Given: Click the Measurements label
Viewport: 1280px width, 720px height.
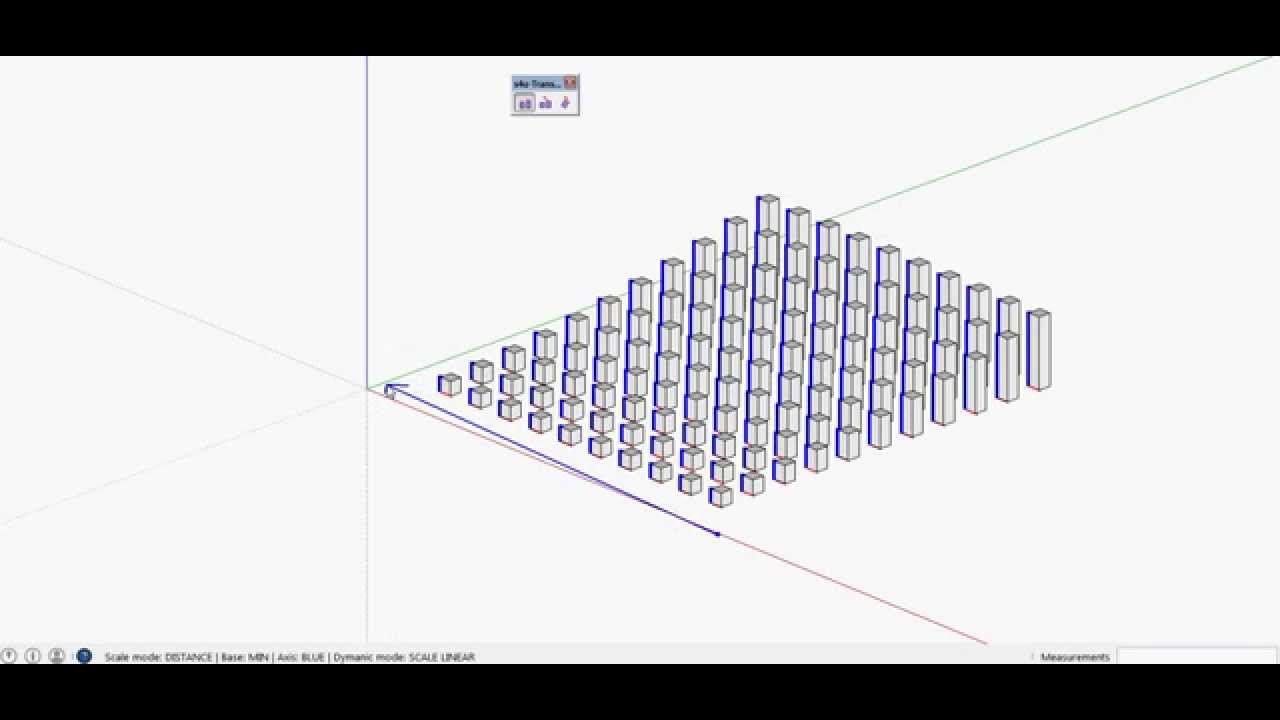Looking at the screenshot, I should (x=1075, y=657).
